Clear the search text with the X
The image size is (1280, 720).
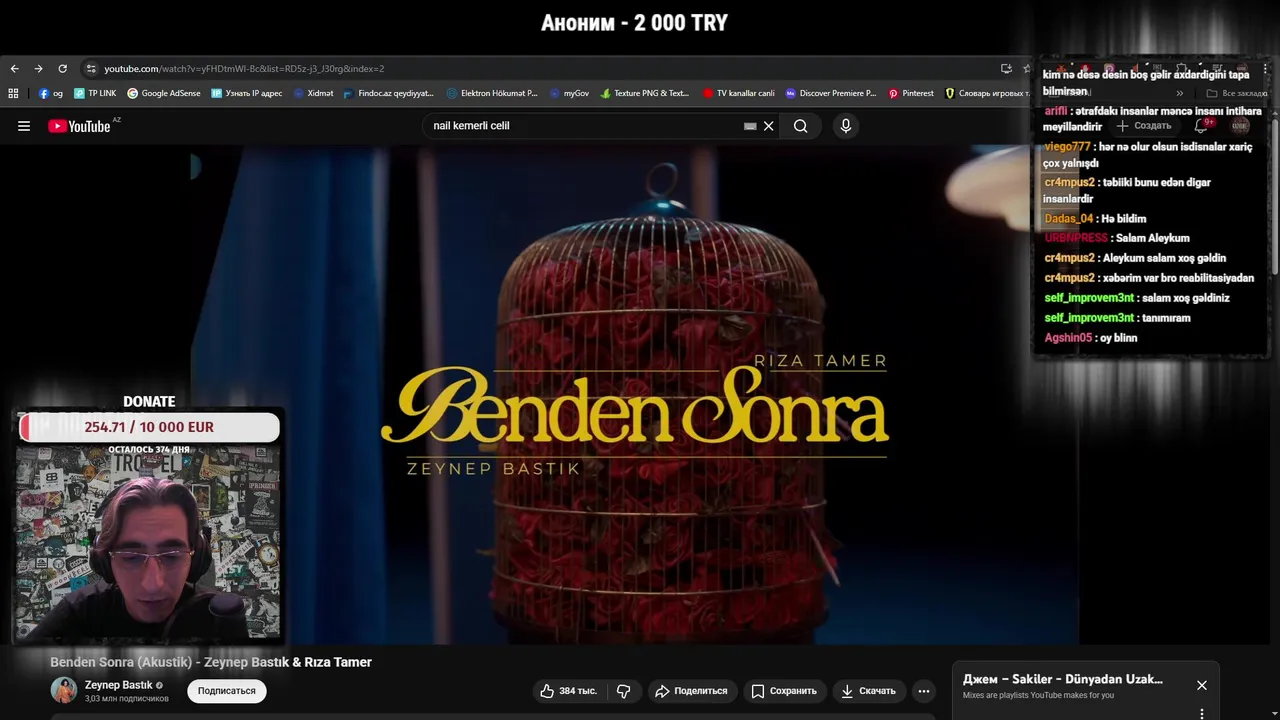point(768,126)
